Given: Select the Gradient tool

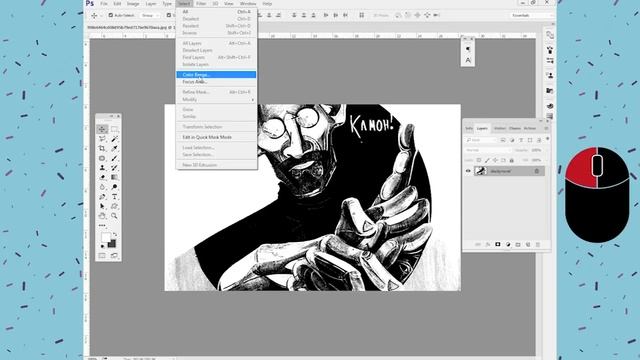Looking at the screenshot, I should pyautogui.click(x=114, y=177).
